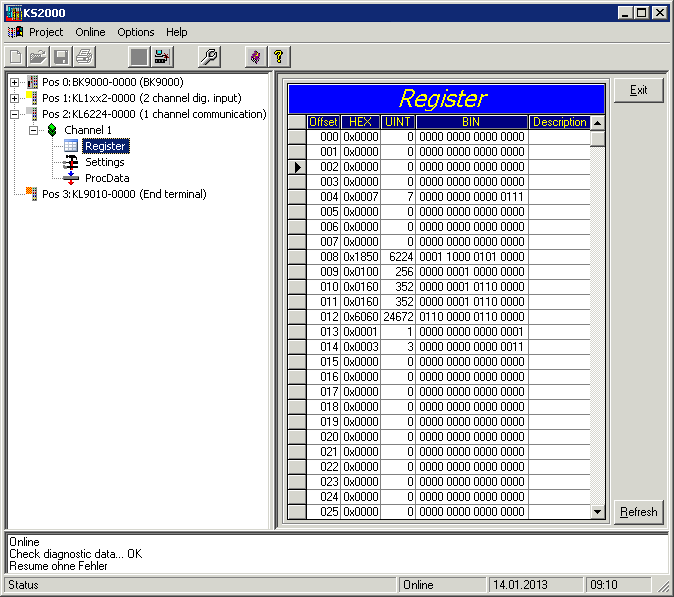
Task: Click the wrench options toolbar icon
Action: point(209,57)
